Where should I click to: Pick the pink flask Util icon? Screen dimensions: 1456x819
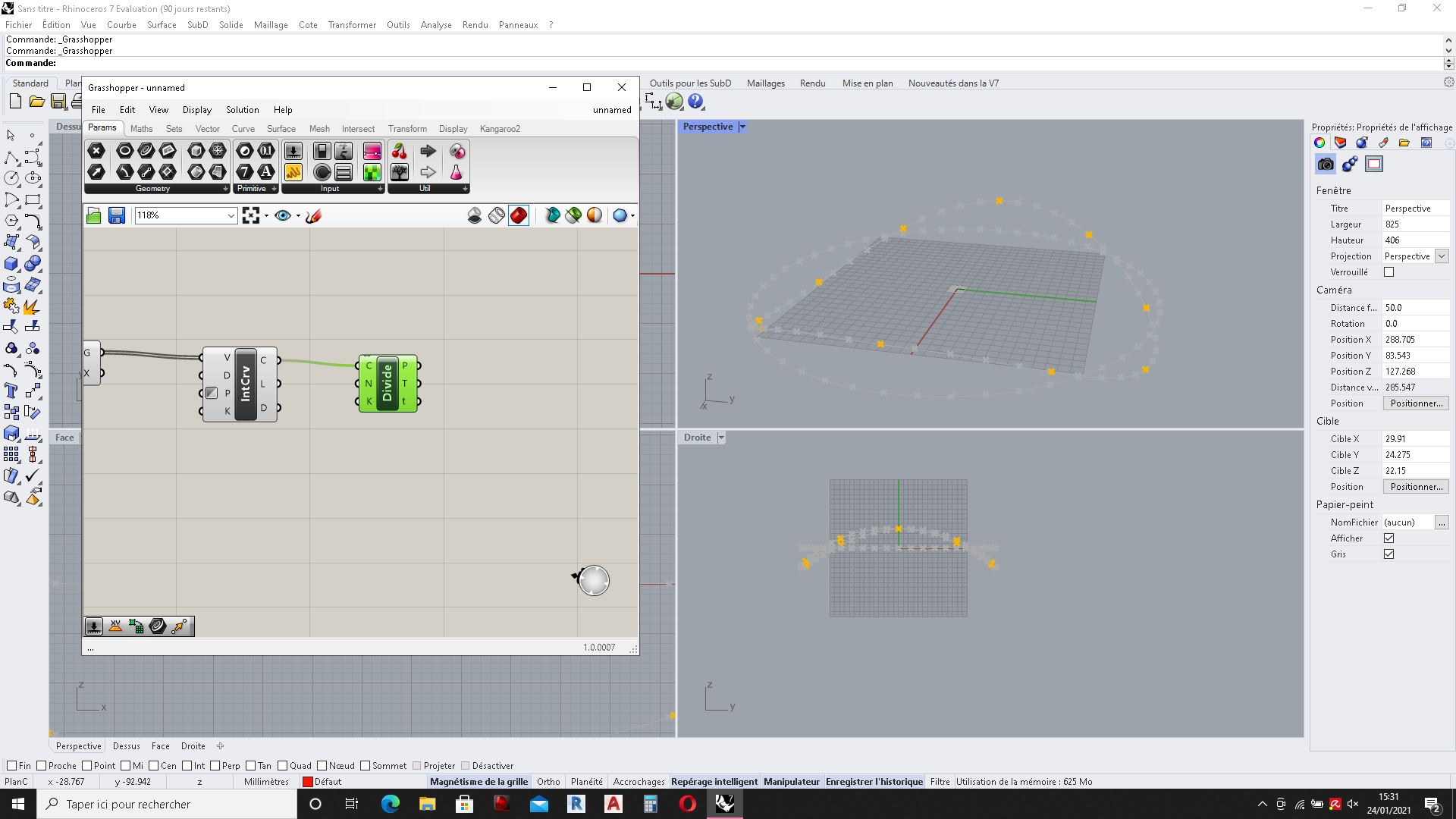pos(457,172)
